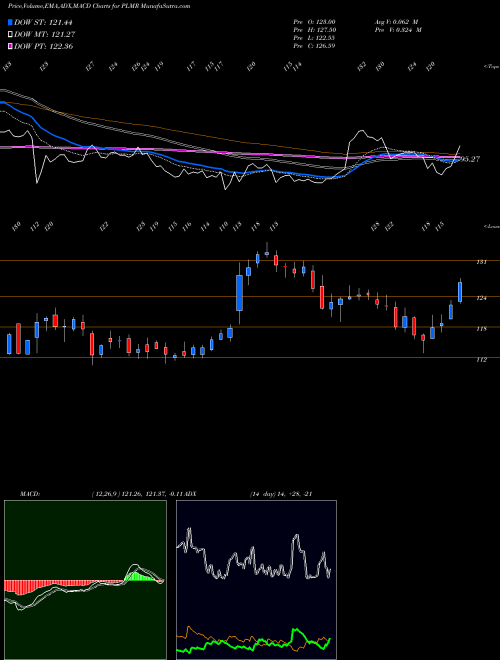Click the ADX '(14 day) 14, +28, -21' text

[x=281, y=494]
